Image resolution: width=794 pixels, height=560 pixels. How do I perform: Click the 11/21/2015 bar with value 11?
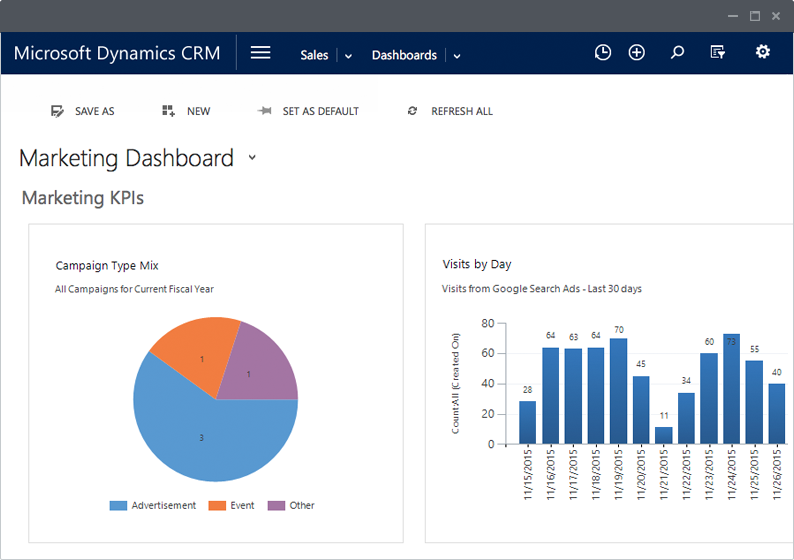click(x=664, y=435)
